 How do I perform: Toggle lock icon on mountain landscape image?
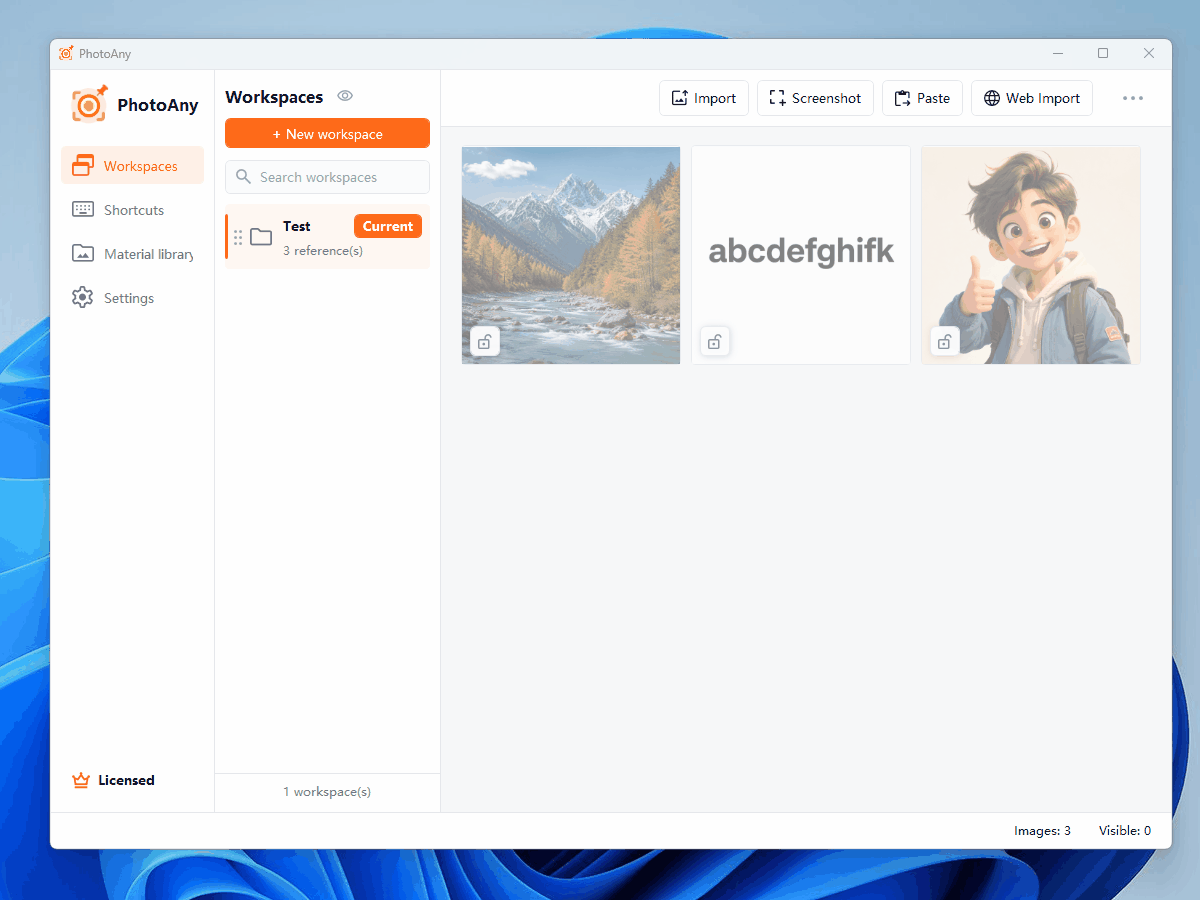pyautogui.click(x=485, y=341)
